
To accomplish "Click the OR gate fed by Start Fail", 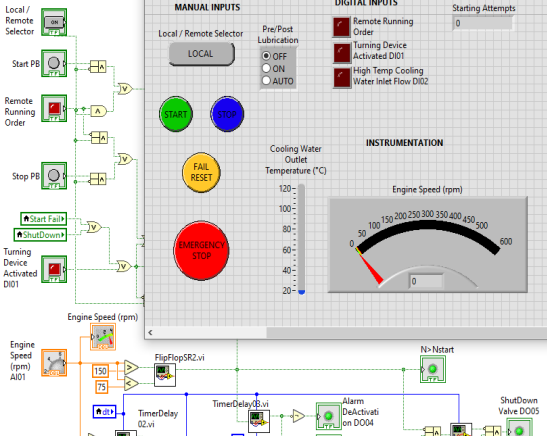I will click(x=94, y=227).
